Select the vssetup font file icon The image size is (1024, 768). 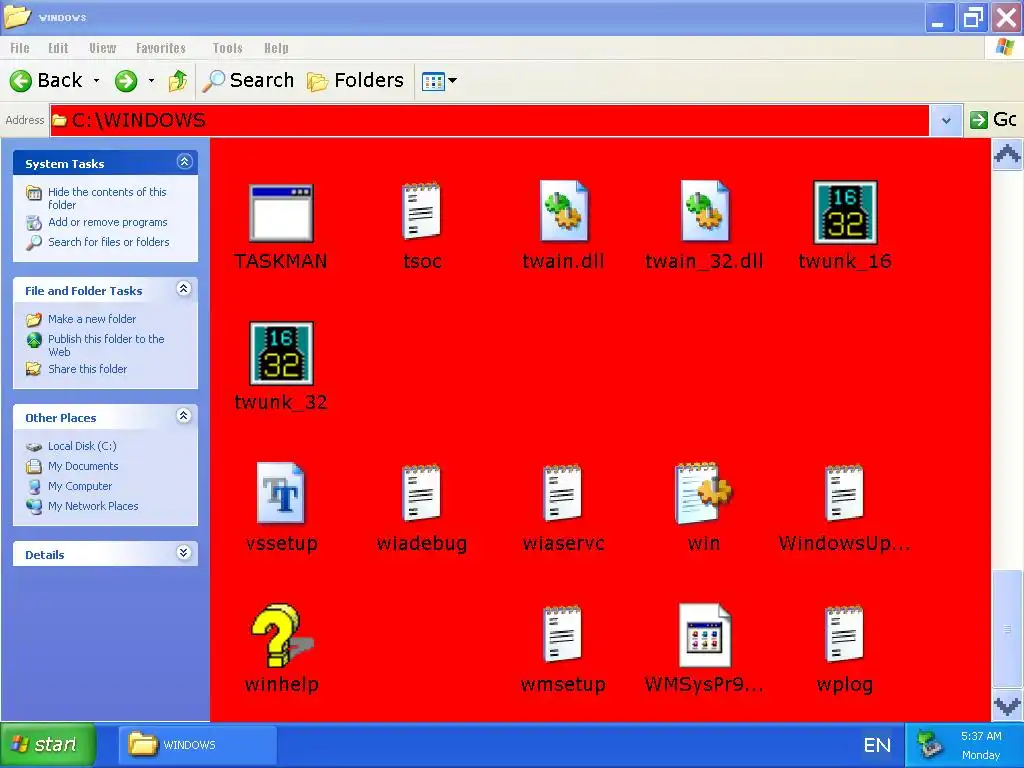tap(281, 493)
